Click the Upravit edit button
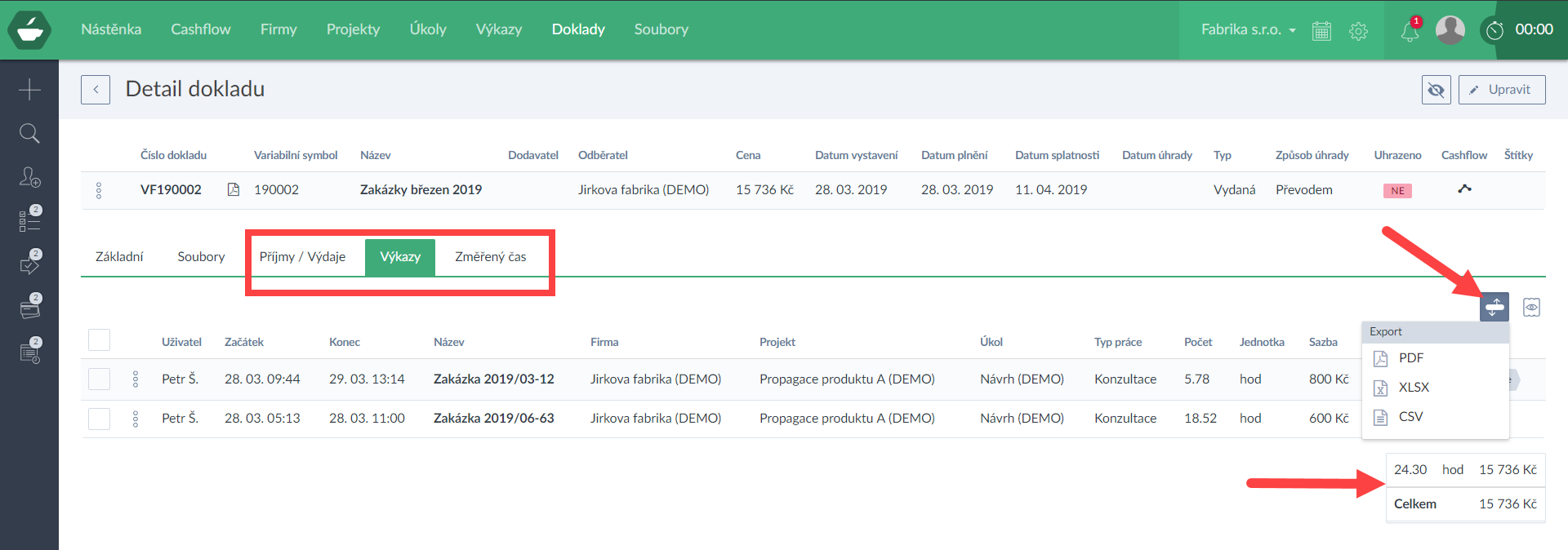 click(x=1501, y=90)
